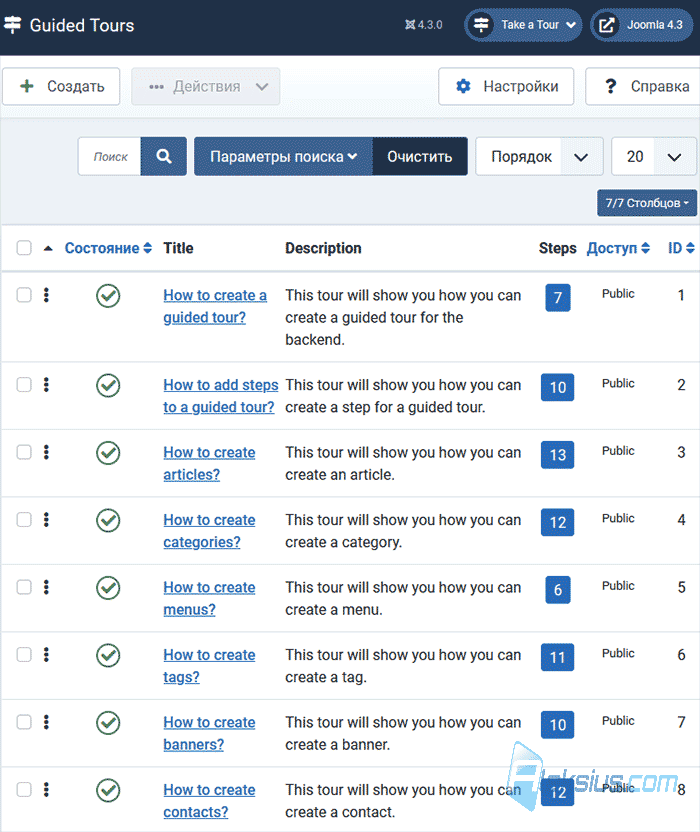This screenshot has height=832, width=700.
Task: Click drag handle of tags row
Action: pos(46,654)
